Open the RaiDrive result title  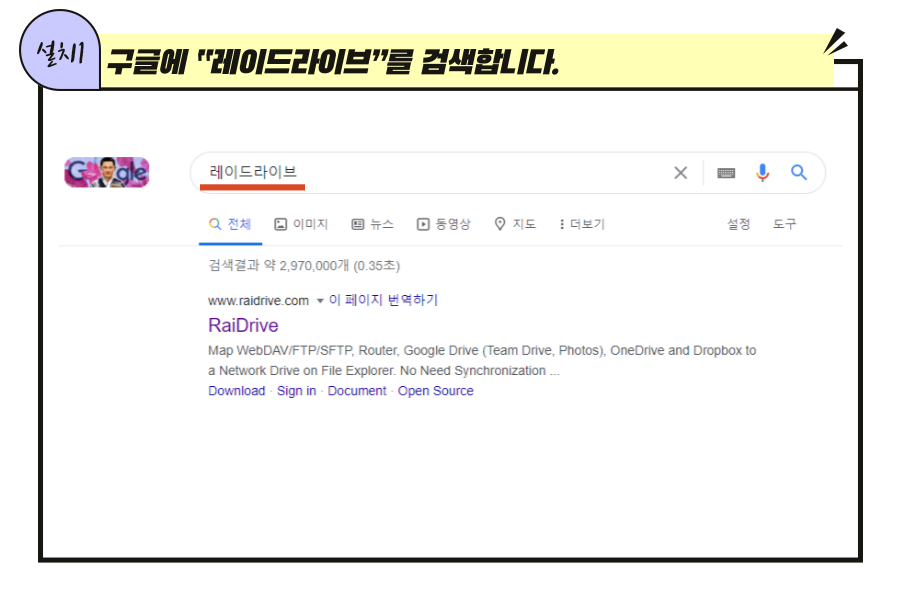coord(243,326)
